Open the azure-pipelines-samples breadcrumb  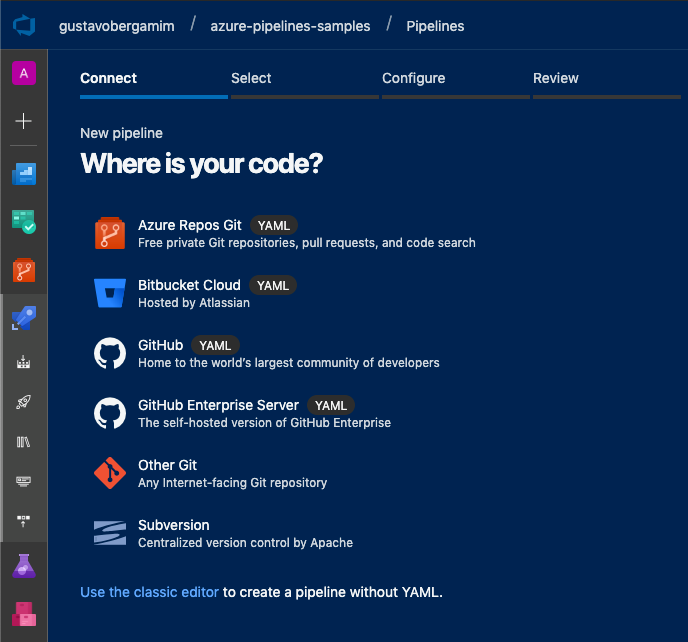[x=290, y=26]
